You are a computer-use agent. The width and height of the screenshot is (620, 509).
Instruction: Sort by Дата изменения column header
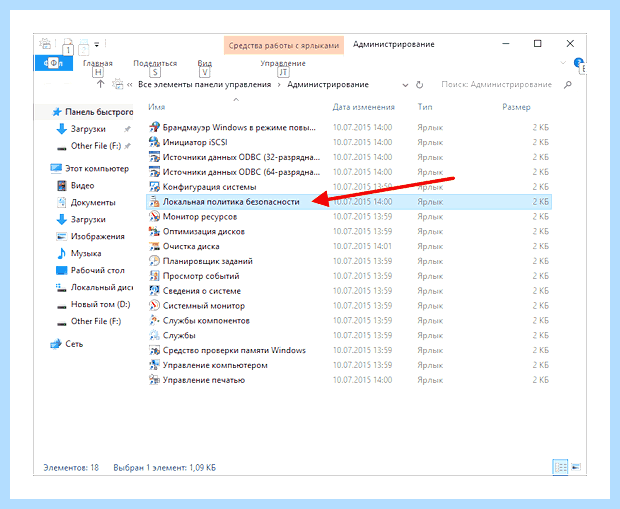pyautogui.click(x=364, y=107)
